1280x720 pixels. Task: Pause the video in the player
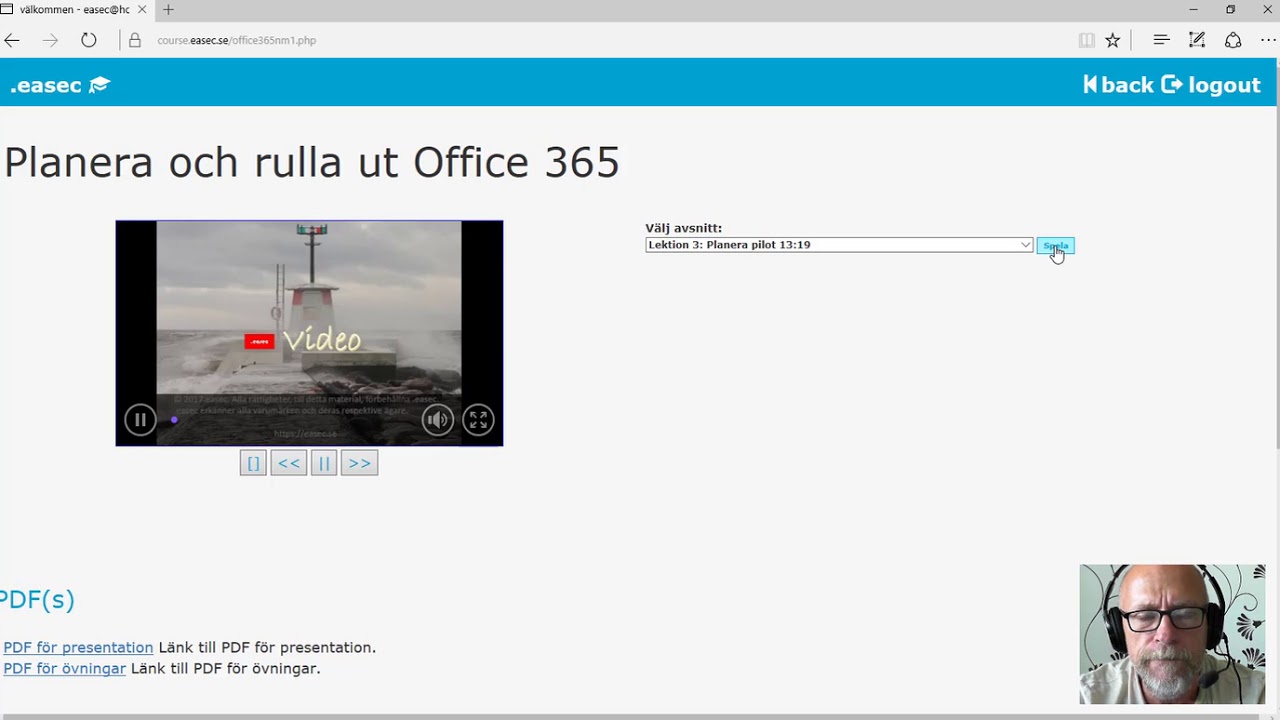(x=140, y=419)
